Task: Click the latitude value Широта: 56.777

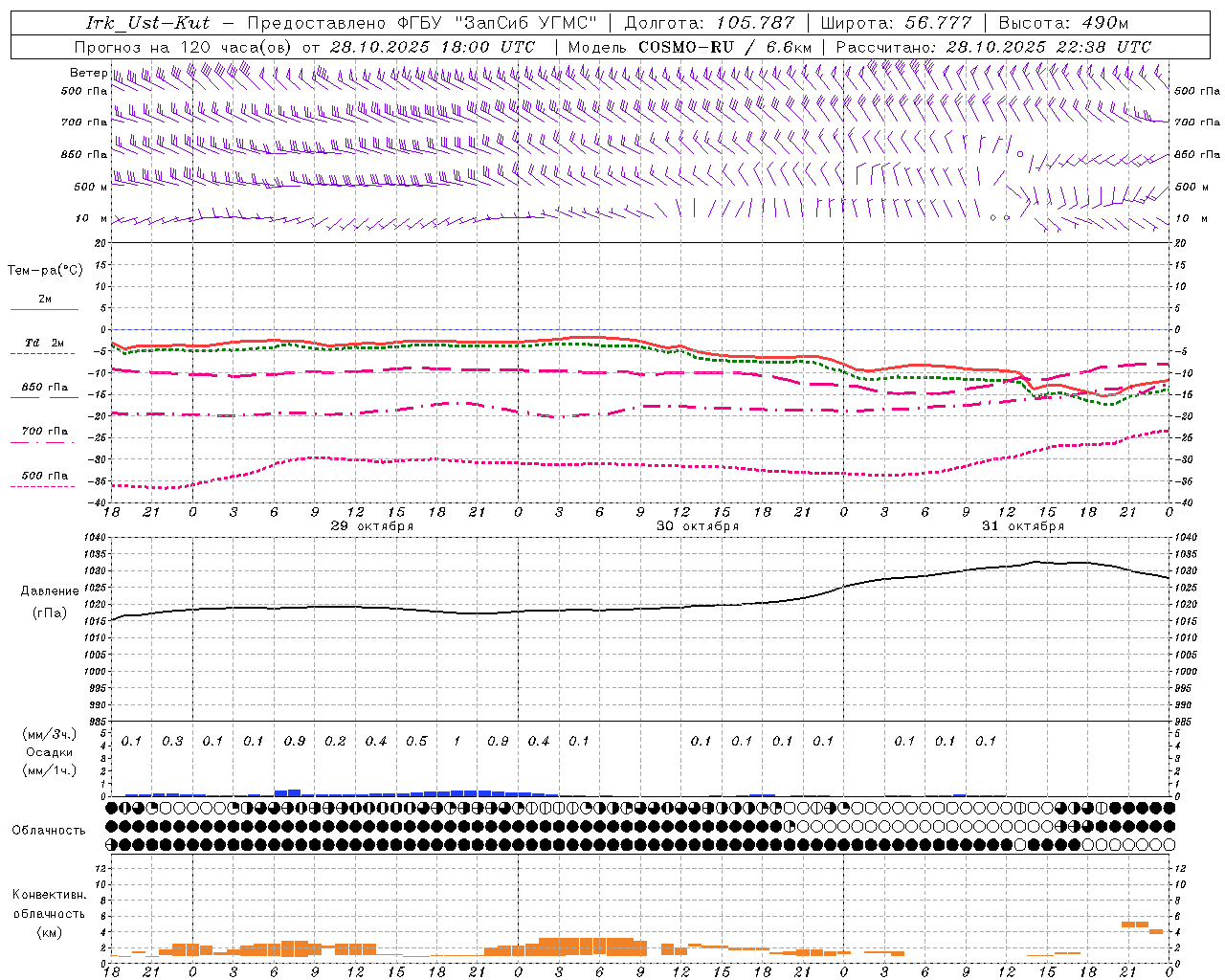Action: (x=896, y=23)
